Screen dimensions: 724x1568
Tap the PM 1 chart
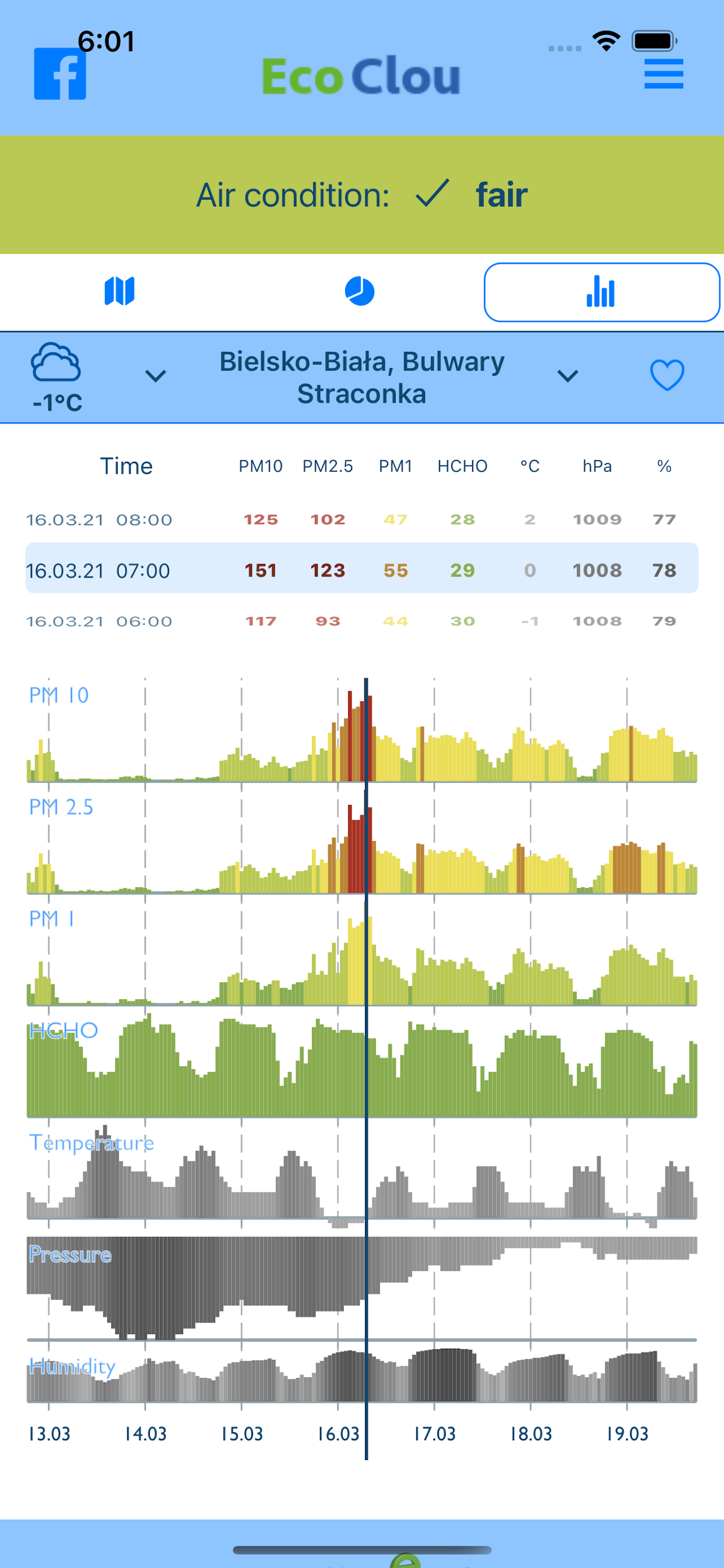click(x=362, y=954)
